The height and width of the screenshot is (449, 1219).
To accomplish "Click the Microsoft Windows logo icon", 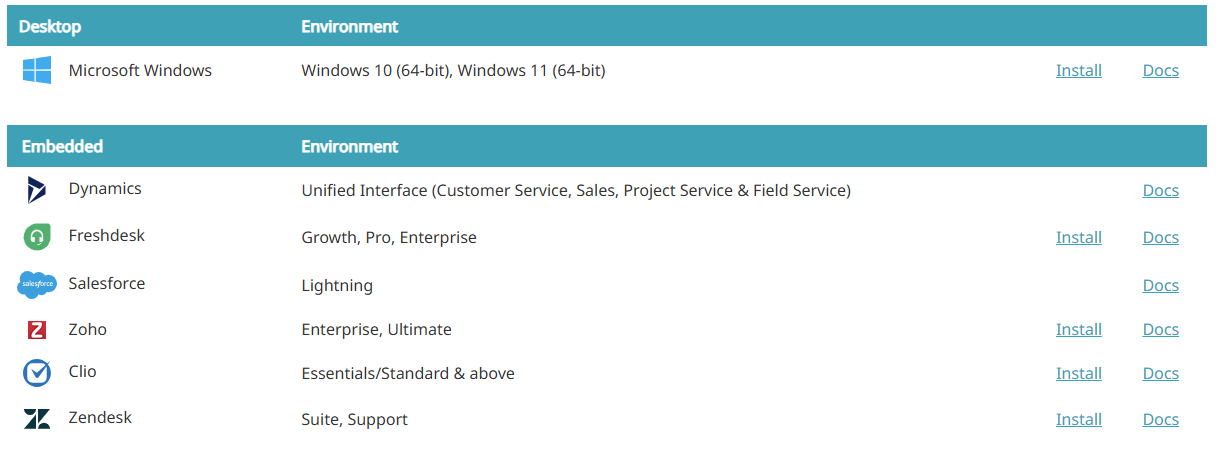I will (x=37, y=70).
